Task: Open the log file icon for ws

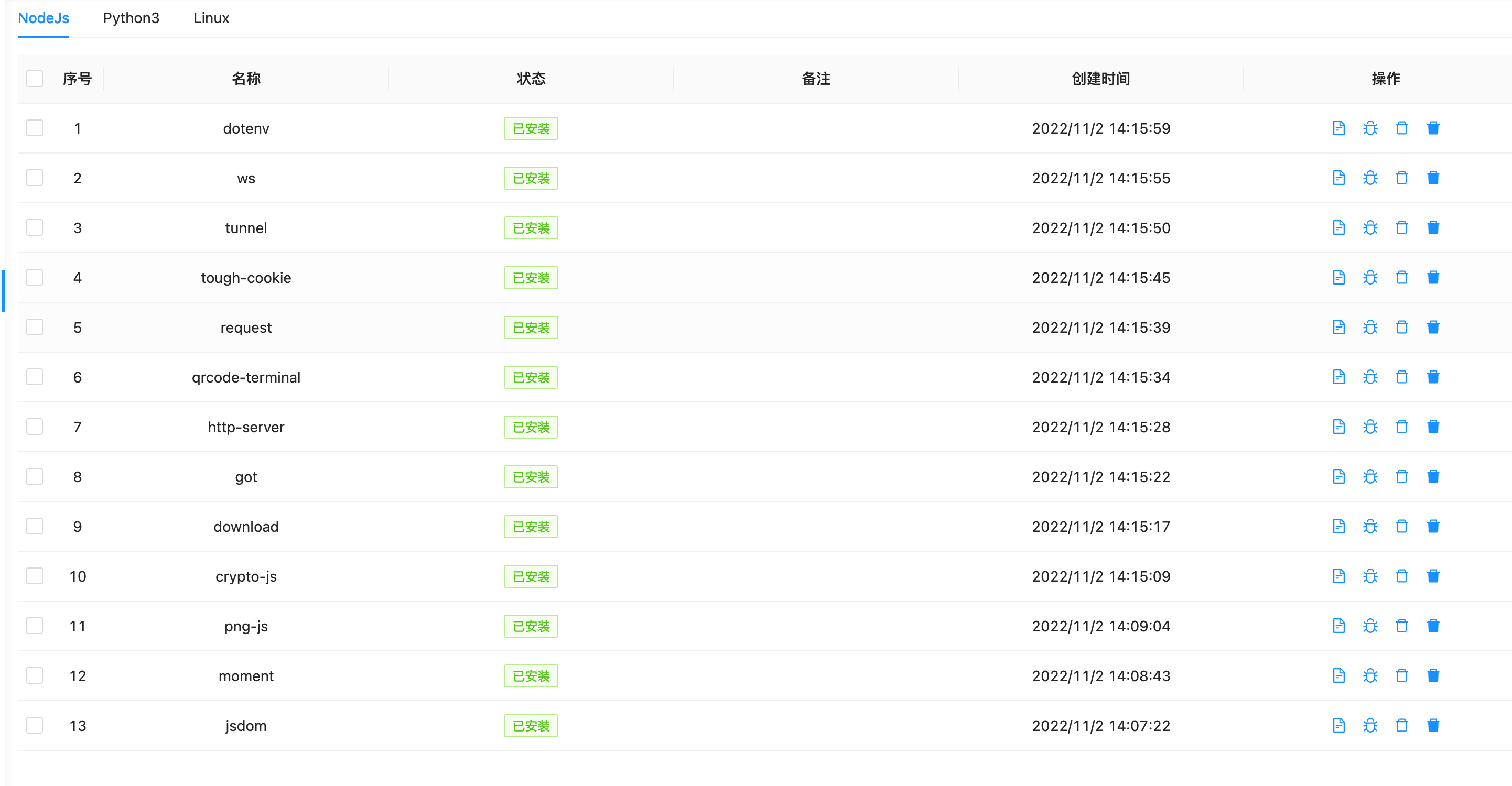Action: coord(1338,178)
